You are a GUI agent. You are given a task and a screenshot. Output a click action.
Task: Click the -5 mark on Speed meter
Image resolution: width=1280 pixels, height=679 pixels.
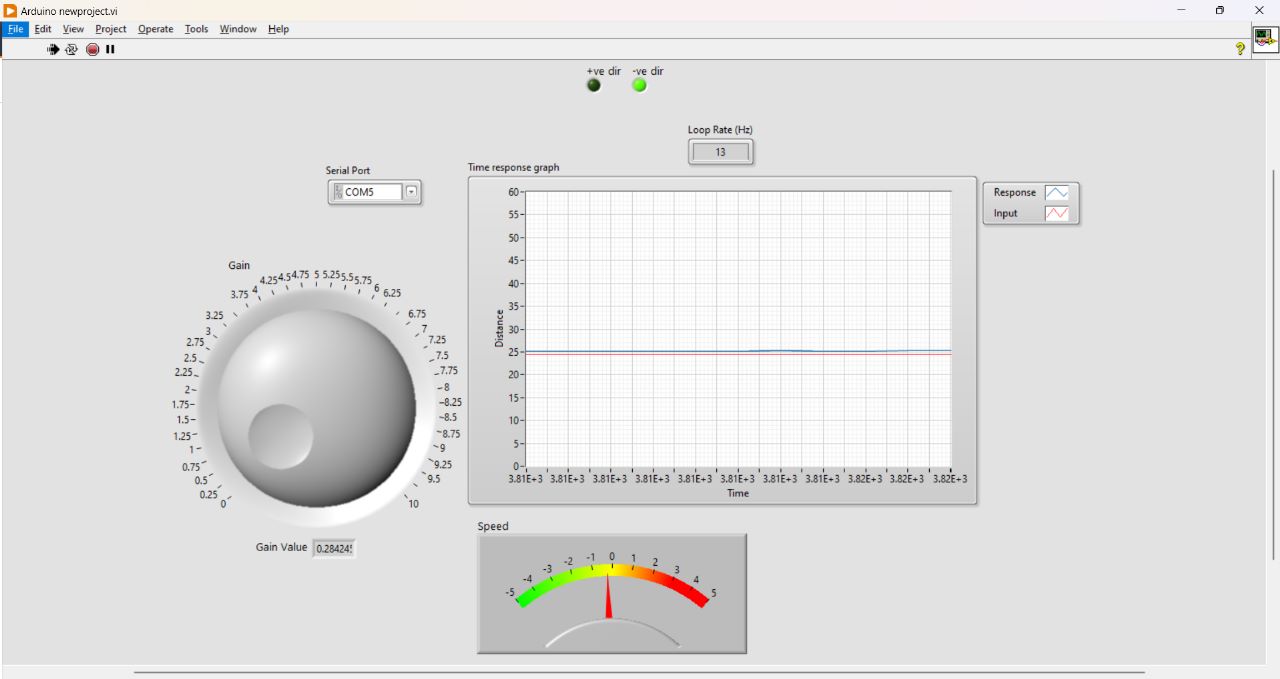(x=510, y=593)
